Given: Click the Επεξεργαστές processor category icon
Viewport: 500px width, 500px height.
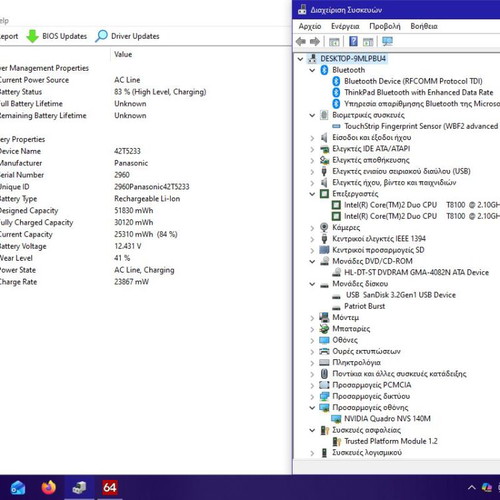Looking at the screenshot, I should coord(324,194).
